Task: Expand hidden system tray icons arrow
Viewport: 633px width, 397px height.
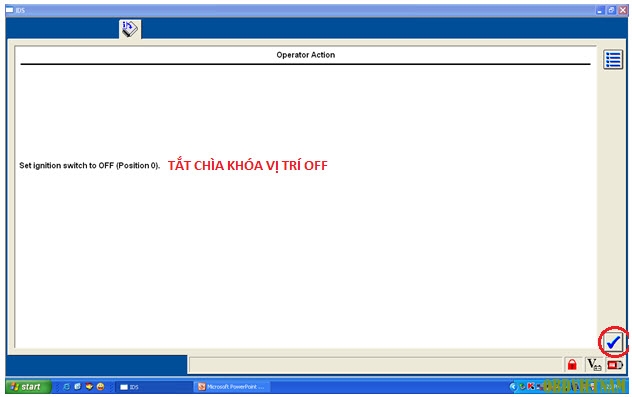Action: point(513,387)
